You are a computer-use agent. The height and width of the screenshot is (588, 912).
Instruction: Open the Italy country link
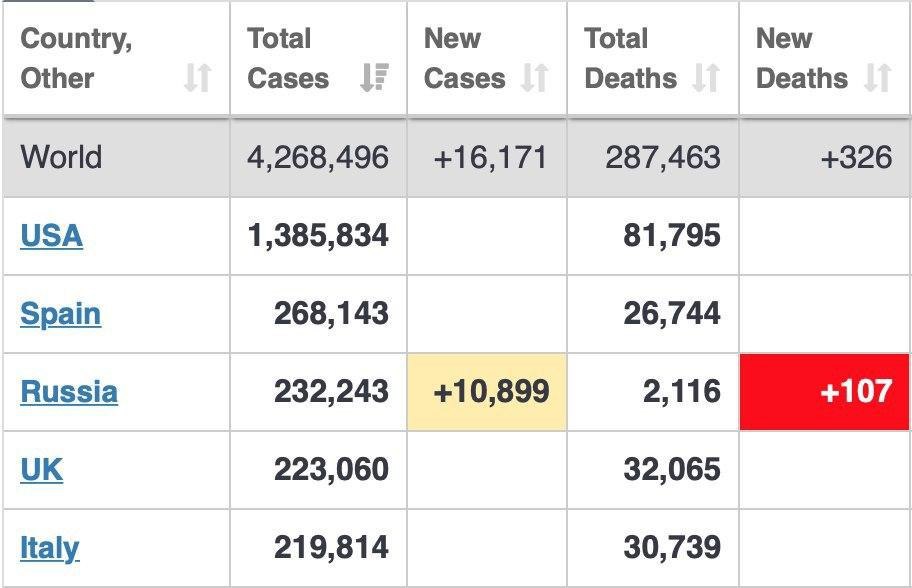[x=49, y=547]
